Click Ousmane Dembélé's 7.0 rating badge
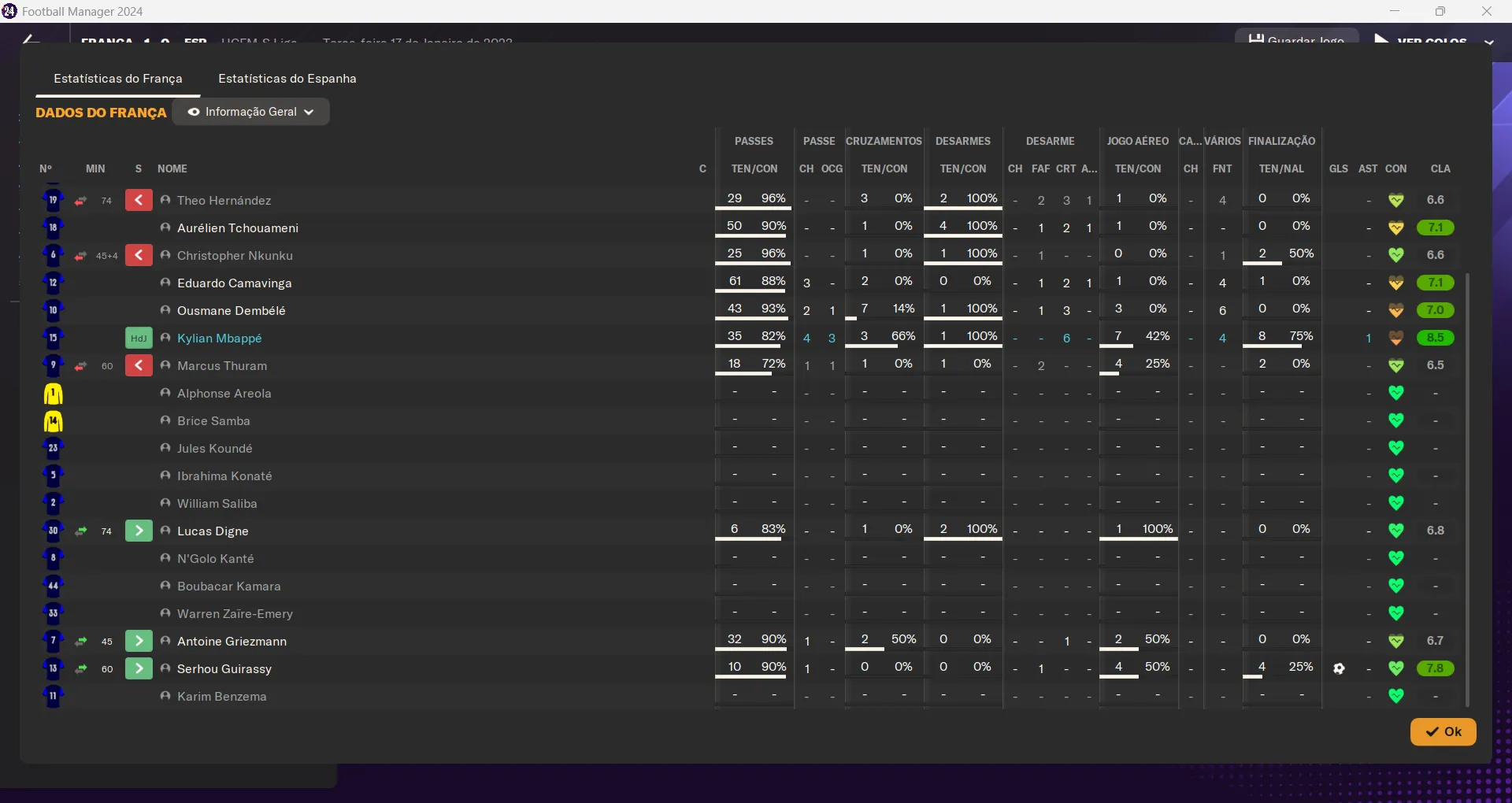The width and height of the screenshot is (1512, 803). (x=1436, y=310)
